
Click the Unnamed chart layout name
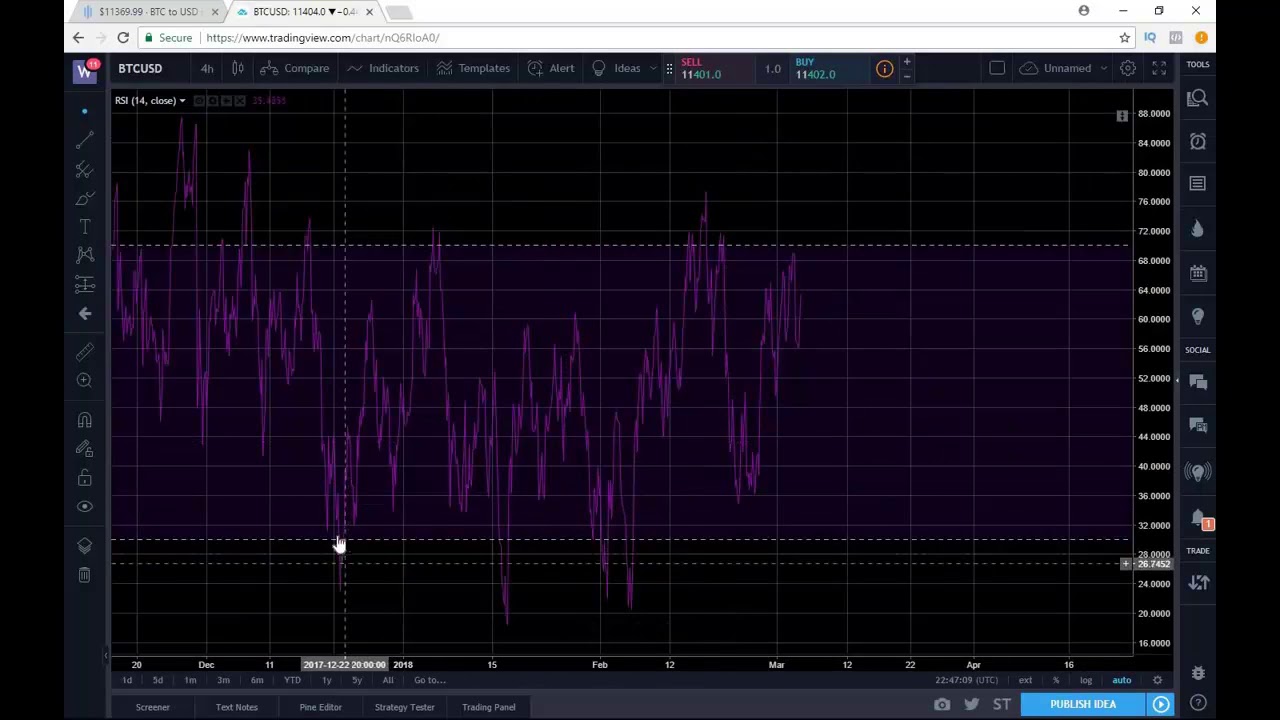(x=1067, y=68)
